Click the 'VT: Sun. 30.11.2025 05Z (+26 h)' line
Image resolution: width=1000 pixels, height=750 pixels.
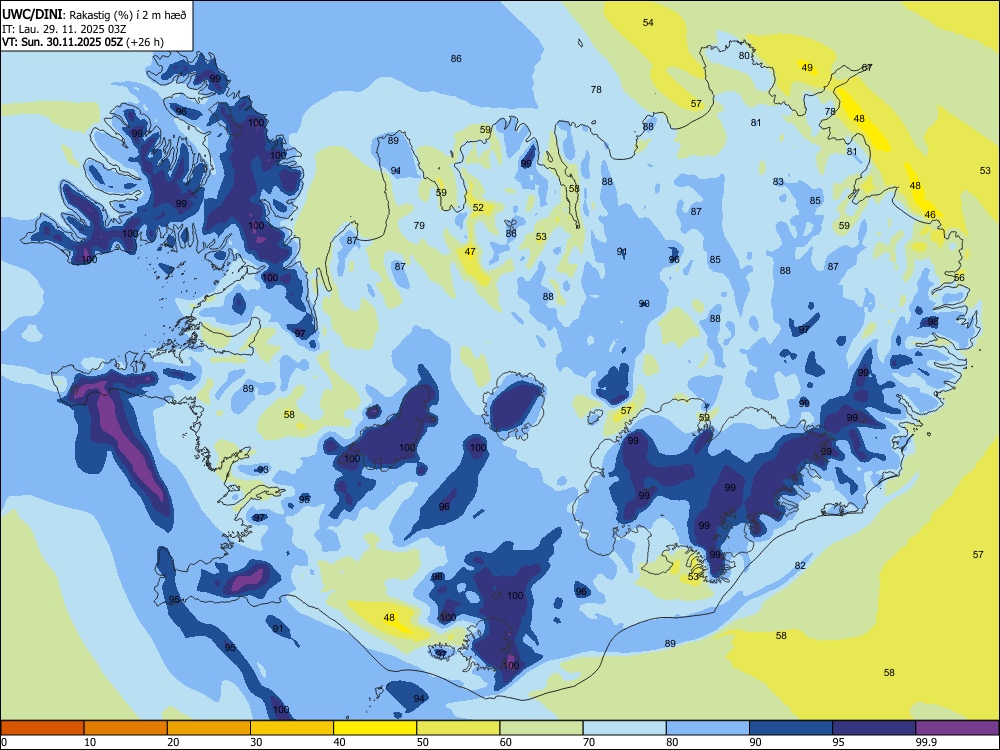pyautogui.click(x=83, y=42)
